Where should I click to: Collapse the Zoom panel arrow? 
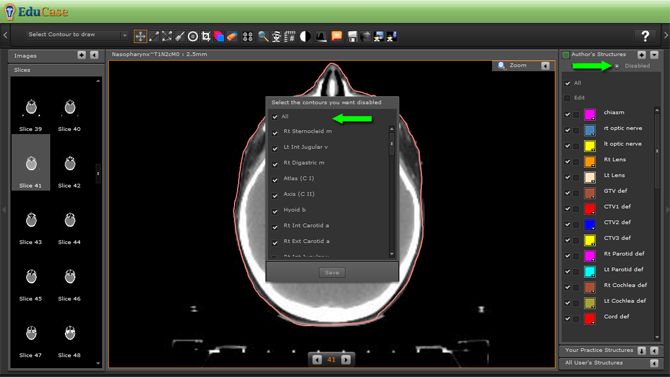(545, 65)
